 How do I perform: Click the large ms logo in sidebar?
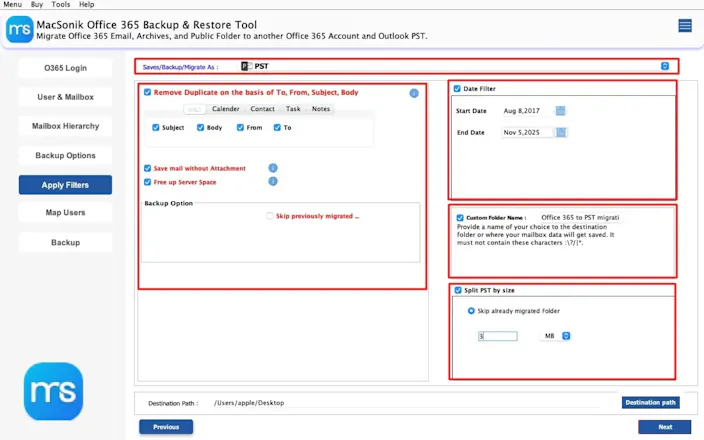tap(53, 391)
